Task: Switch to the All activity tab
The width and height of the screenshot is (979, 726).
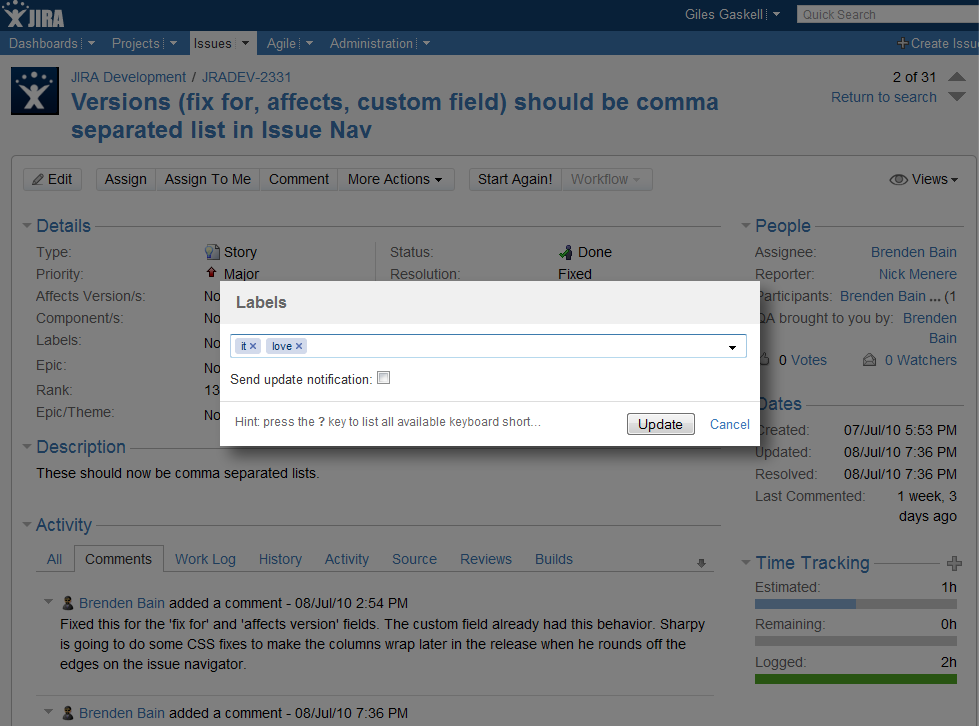Action: [x=54, y=559]
